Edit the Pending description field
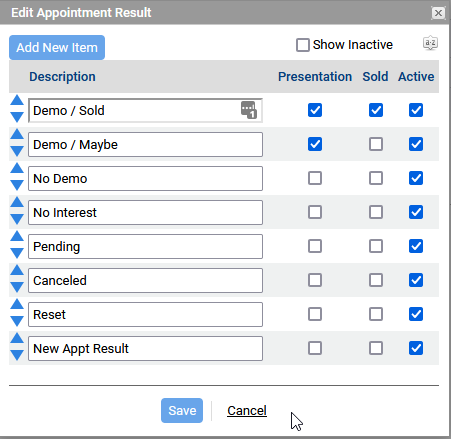Screen dimensions: 451x439 coord(145,247)
